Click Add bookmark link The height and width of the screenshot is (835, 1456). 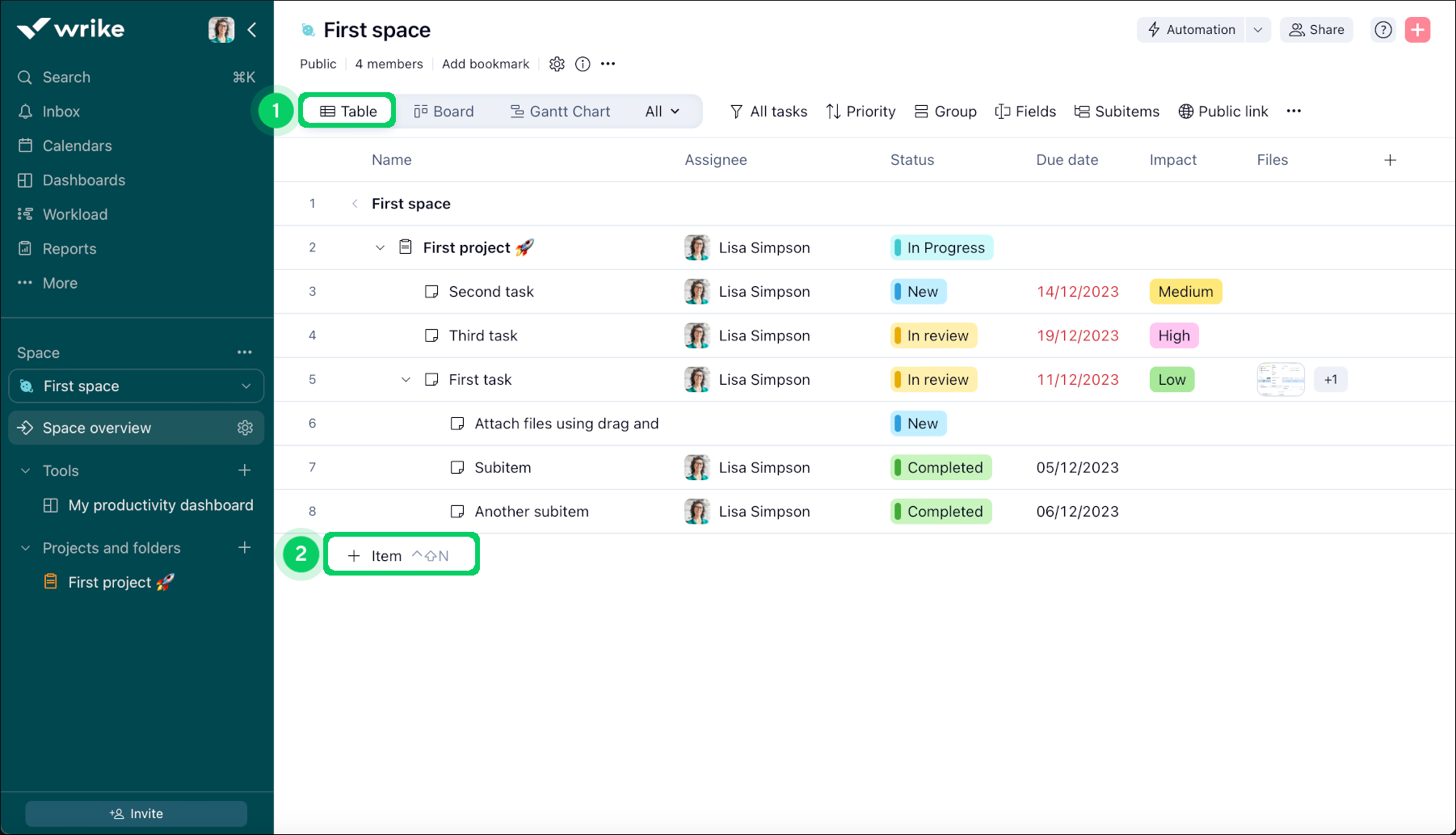(485, 64)
